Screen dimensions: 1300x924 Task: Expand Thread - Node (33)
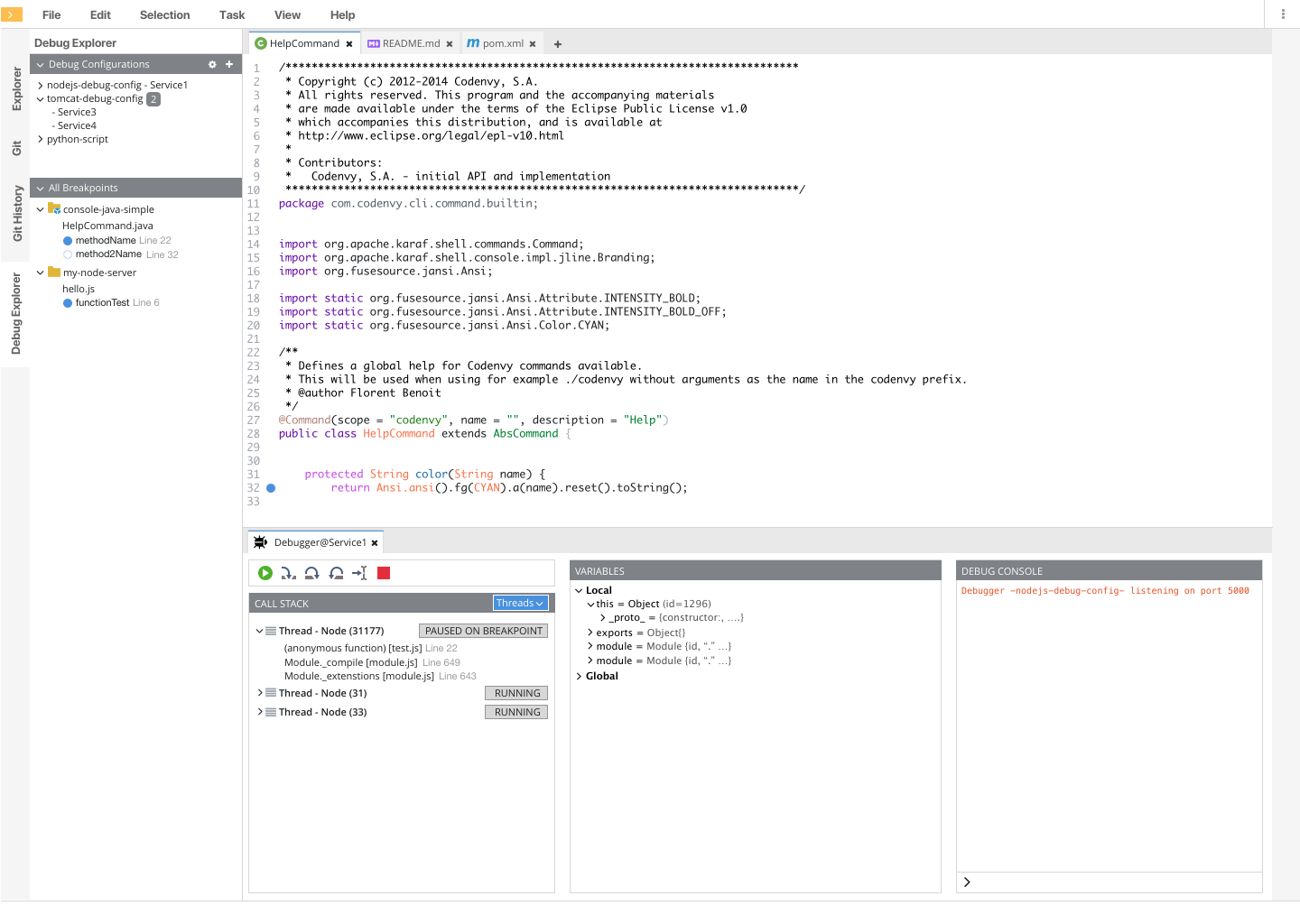point(259,712)
